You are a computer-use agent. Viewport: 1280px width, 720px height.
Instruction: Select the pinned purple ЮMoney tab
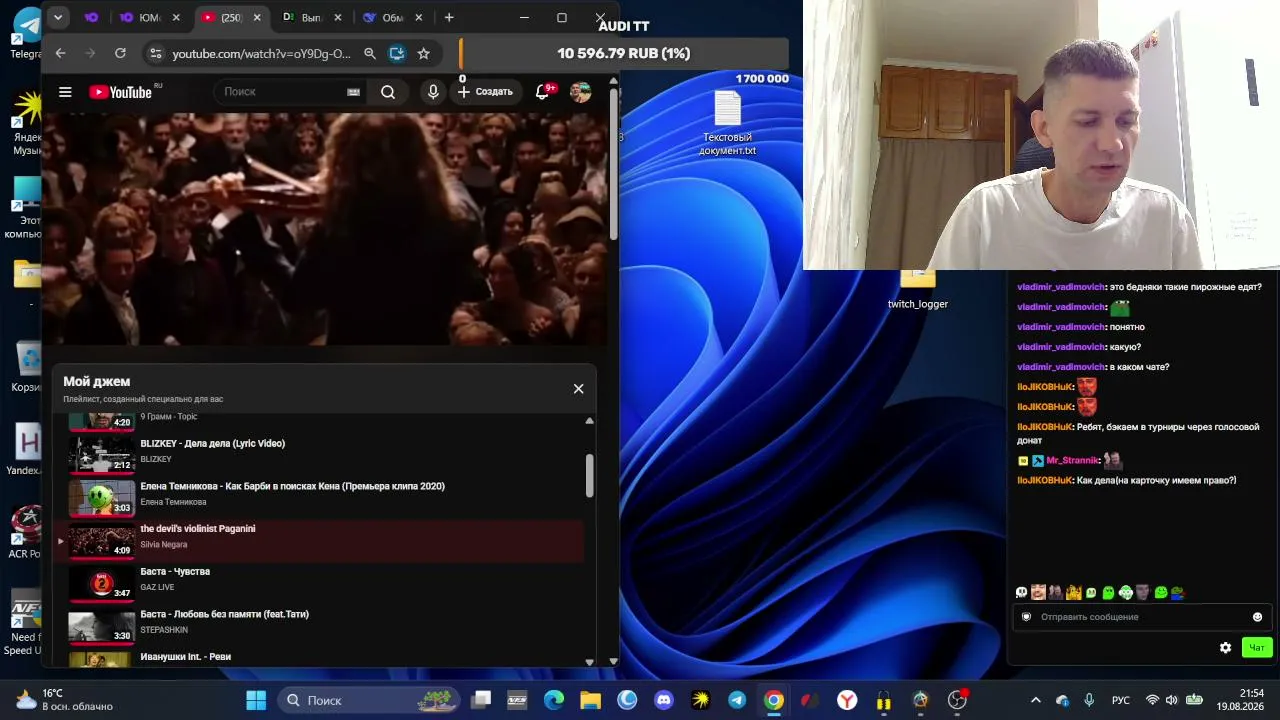[92, 17]
